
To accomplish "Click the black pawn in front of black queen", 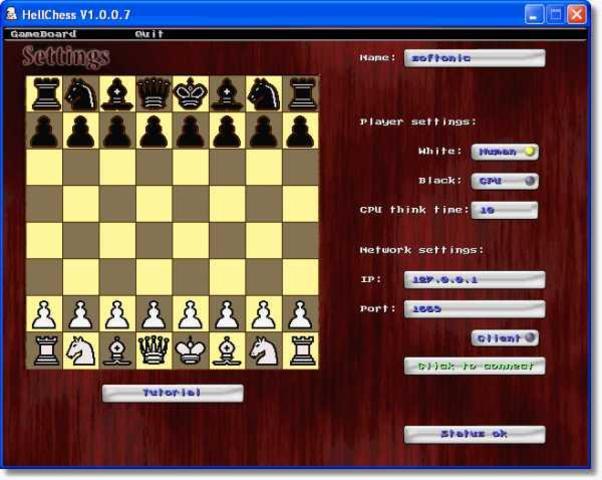I will 154,131.
